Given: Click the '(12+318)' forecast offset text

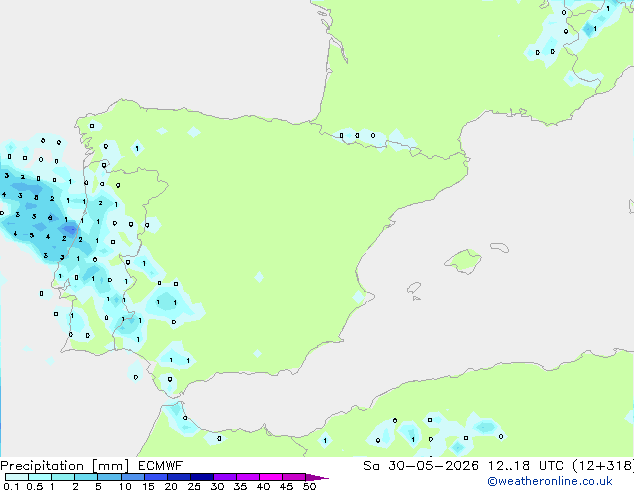Looking at the screenshot, I should tap(603, 466).
